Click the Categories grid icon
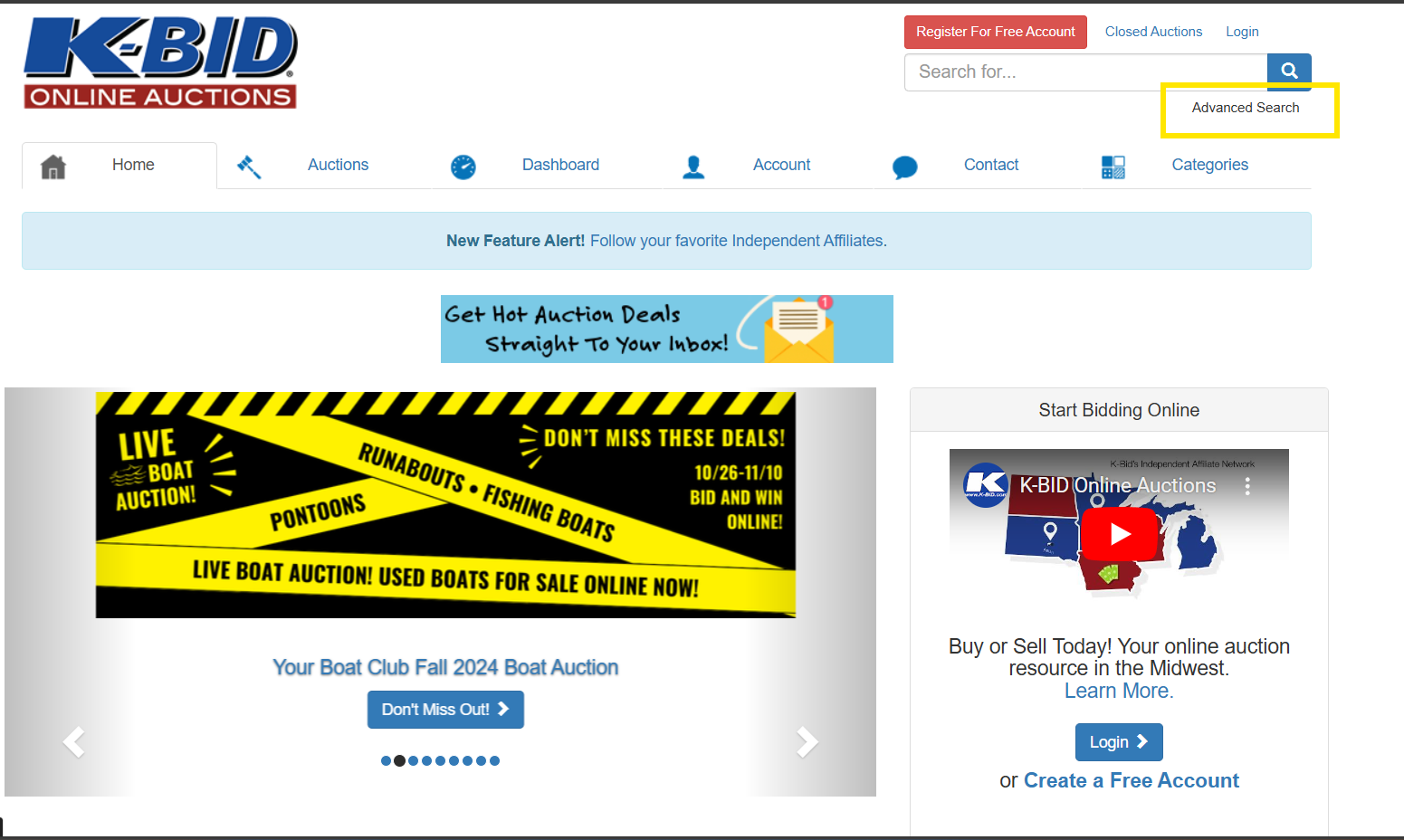 click(x=1113, y=167)
